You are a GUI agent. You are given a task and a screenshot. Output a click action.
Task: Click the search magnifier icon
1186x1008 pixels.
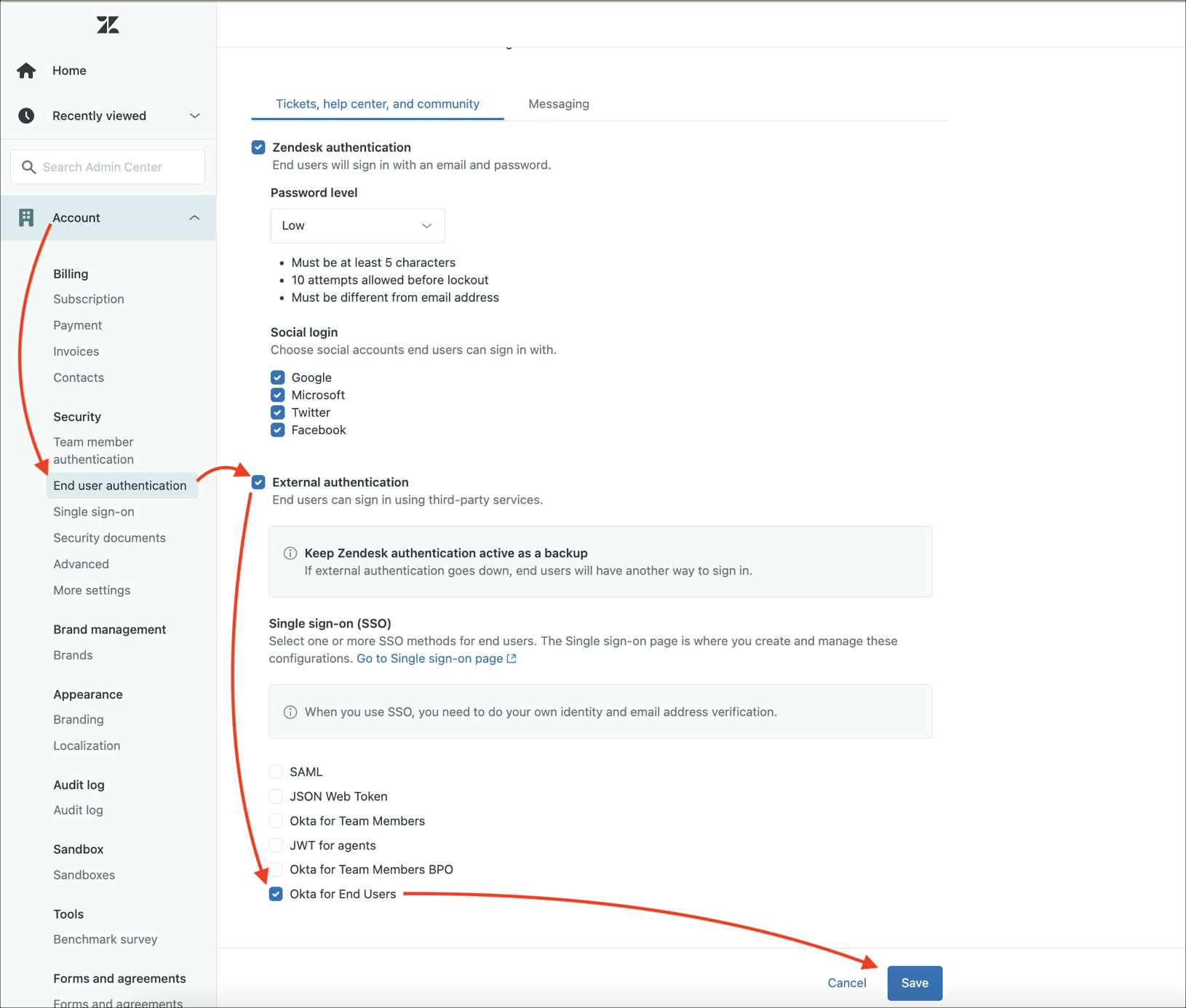(28, 167)
